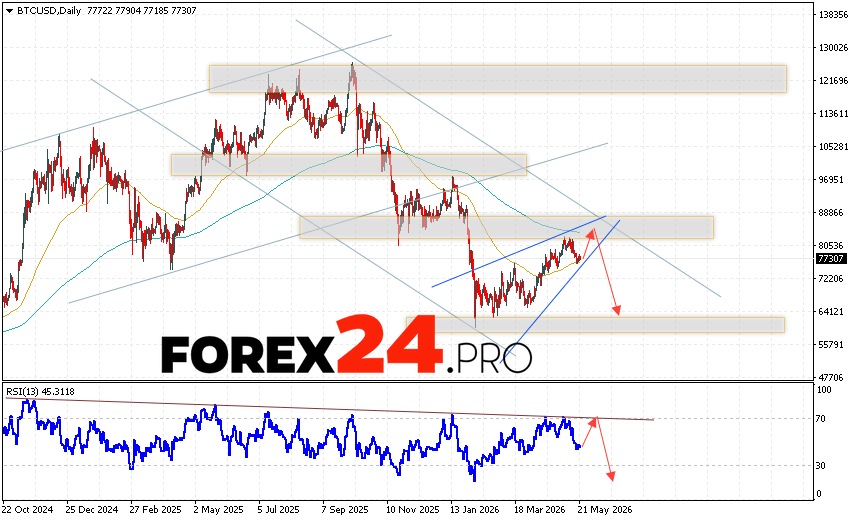Screen dimensions: 854x521
Task: Select the current price tag 77307
Action: tap(831, 259)
